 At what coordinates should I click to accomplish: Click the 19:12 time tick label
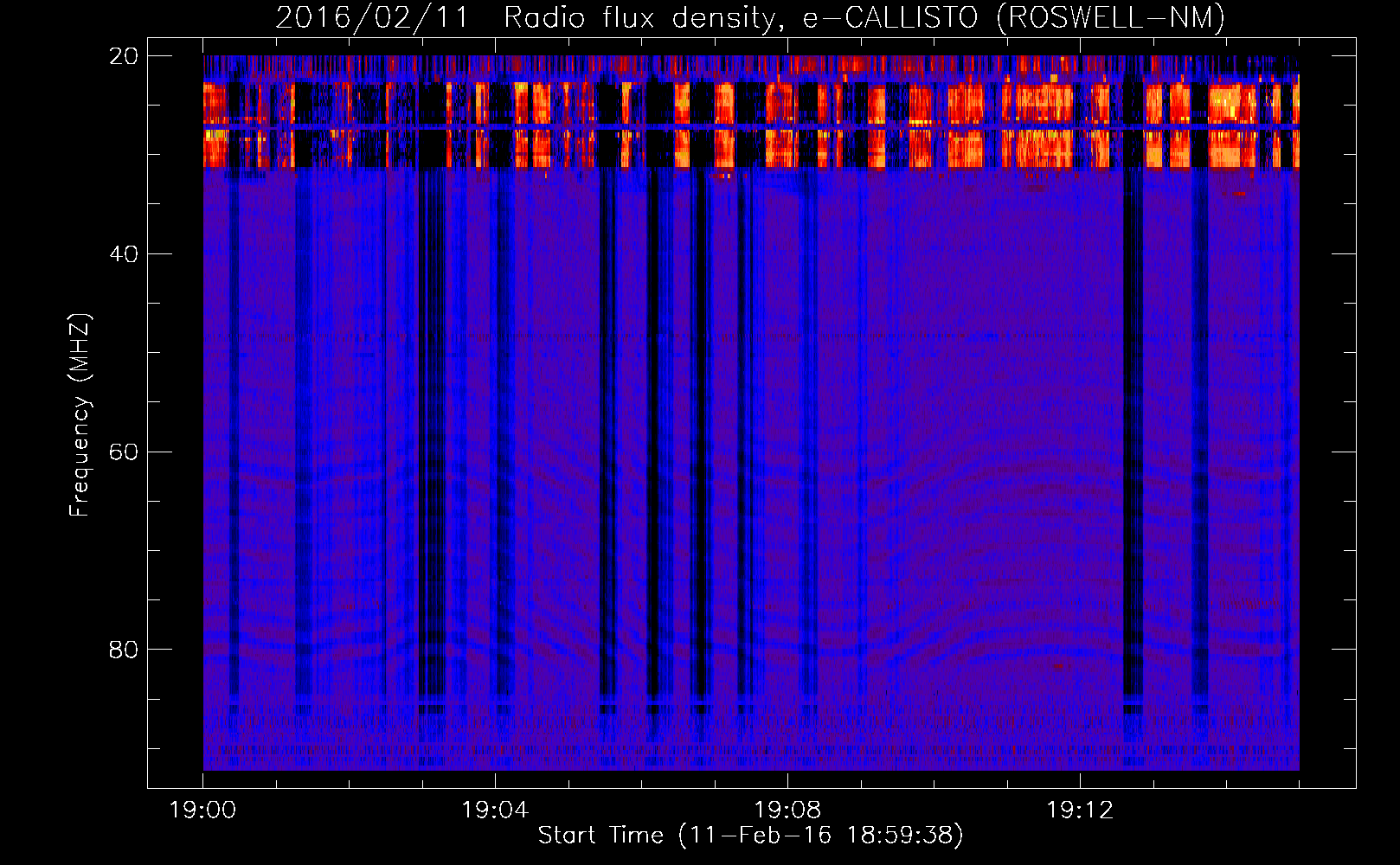click(x=1080, y=811)
